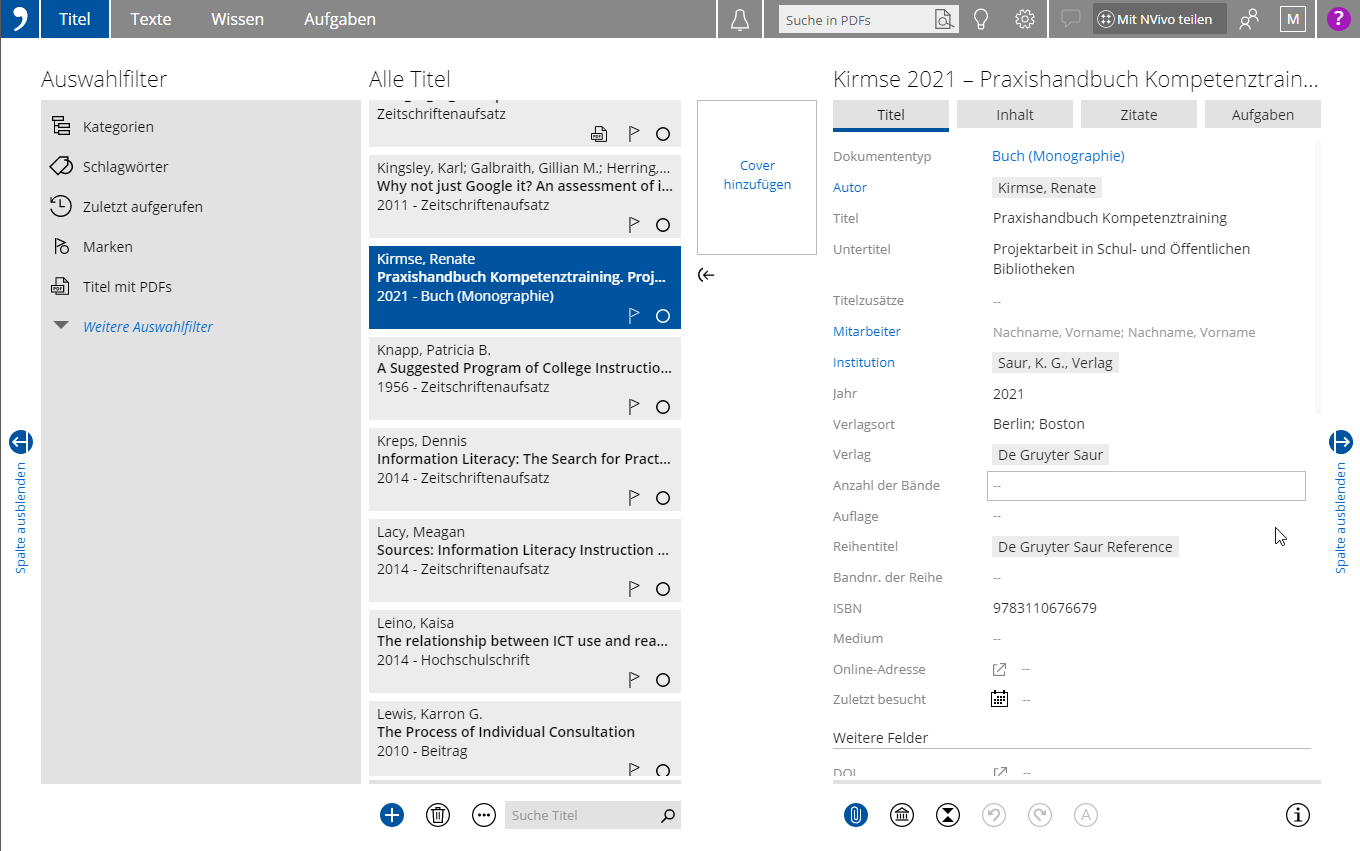The width and height of the screenshot is (1360, 851).
Task: Click the Autor field label link
Action: click(x=850, y=187)
